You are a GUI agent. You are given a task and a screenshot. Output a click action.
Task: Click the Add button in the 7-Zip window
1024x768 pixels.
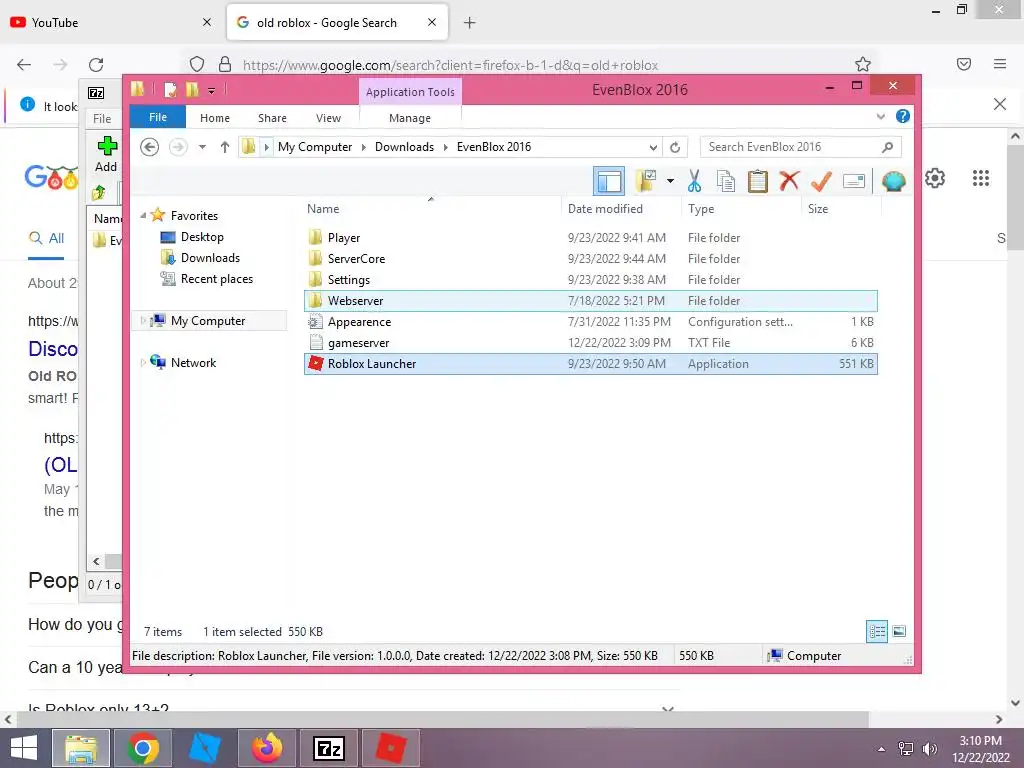point(106,154)
